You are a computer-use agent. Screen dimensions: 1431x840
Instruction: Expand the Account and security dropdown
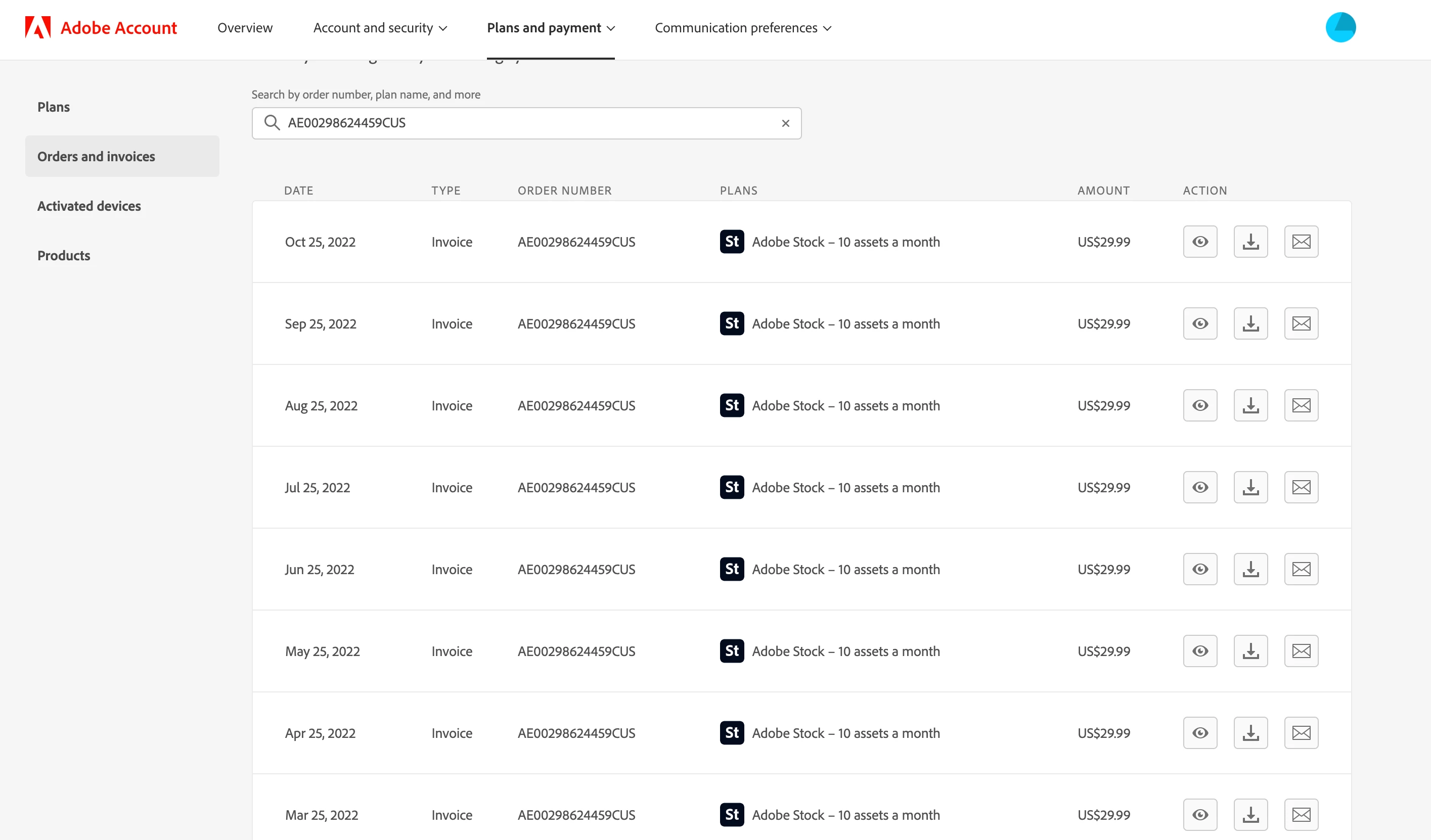pyautogui.click(x=380, y=28)
